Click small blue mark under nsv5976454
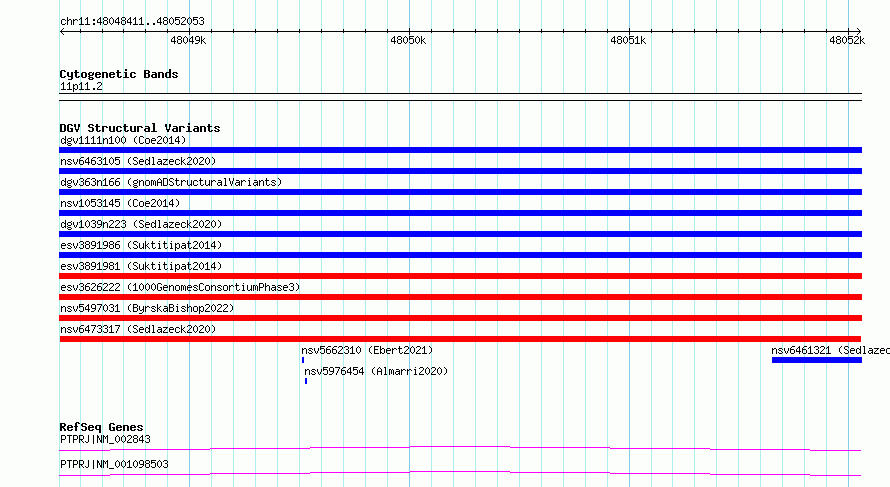This screenshot has height=487, width=890. coord(306,381)
